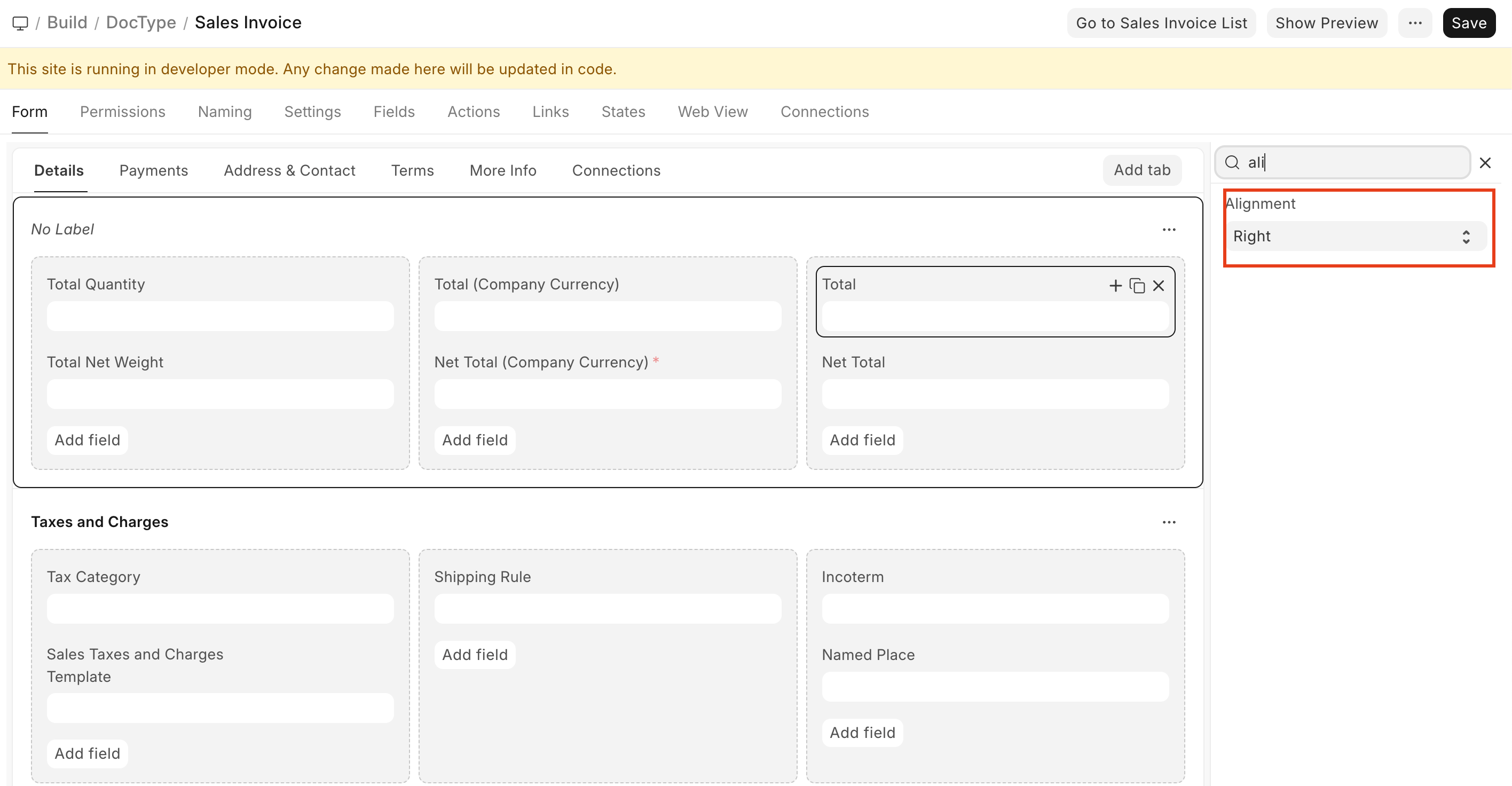
Task: Open the Payments form tab
Action: [153, 170]
